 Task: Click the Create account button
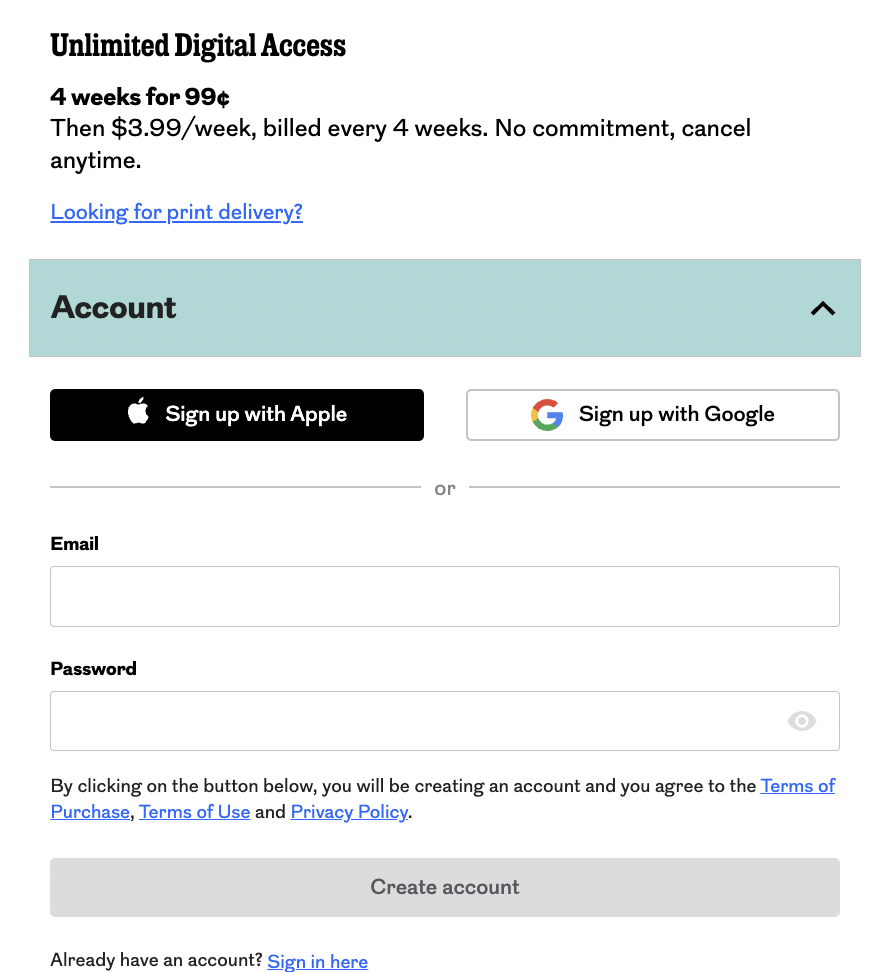(x=444, y=887)
